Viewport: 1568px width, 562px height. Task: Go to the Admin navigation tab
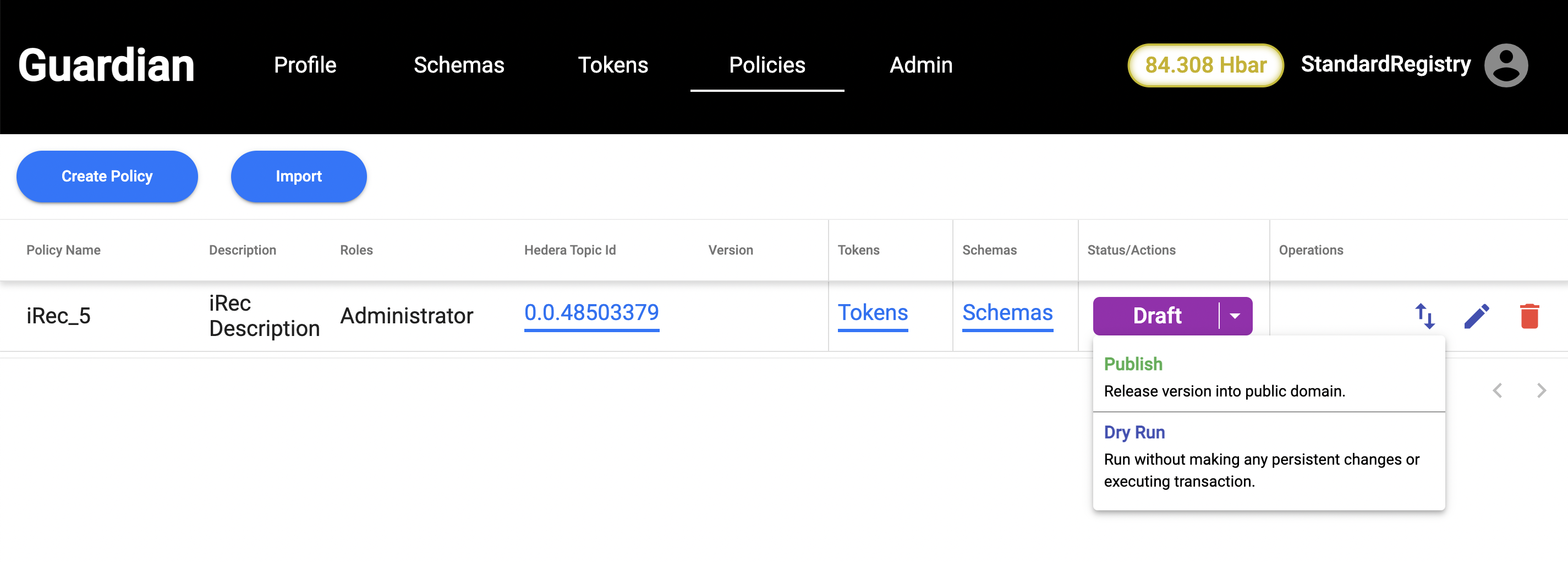click(921, 65)
